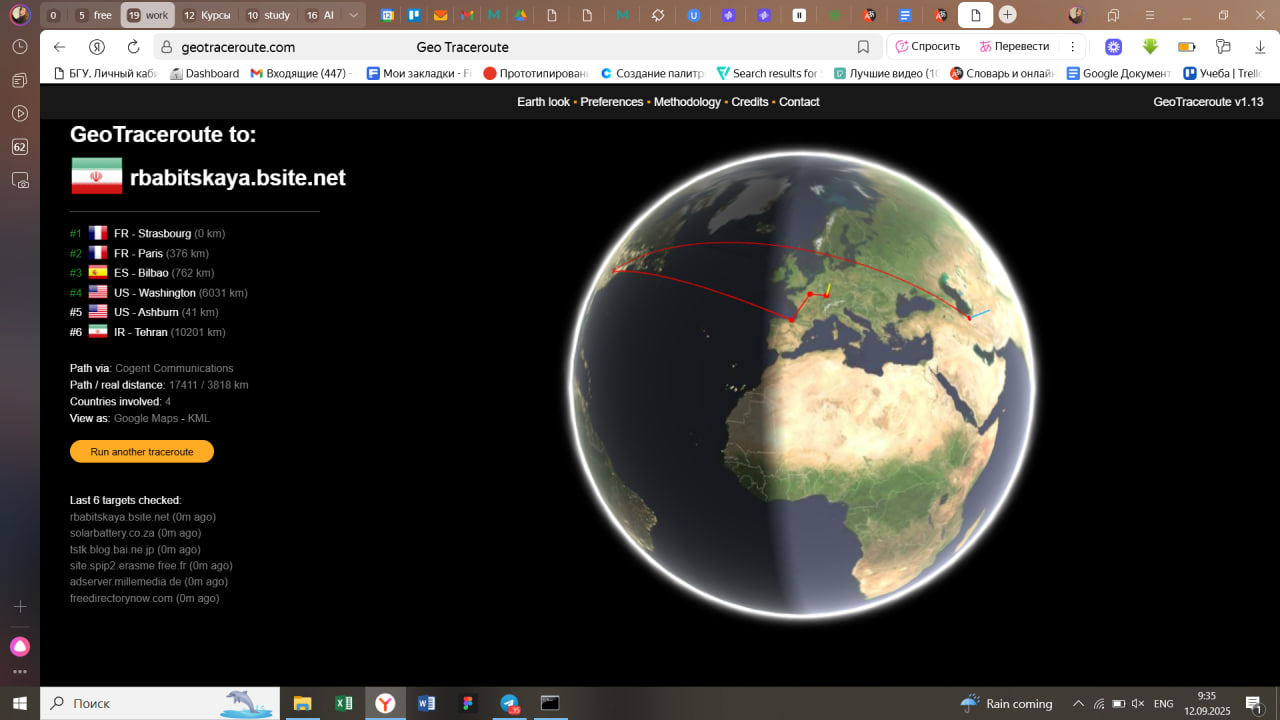Reload the page with the refresh icon

133,47
